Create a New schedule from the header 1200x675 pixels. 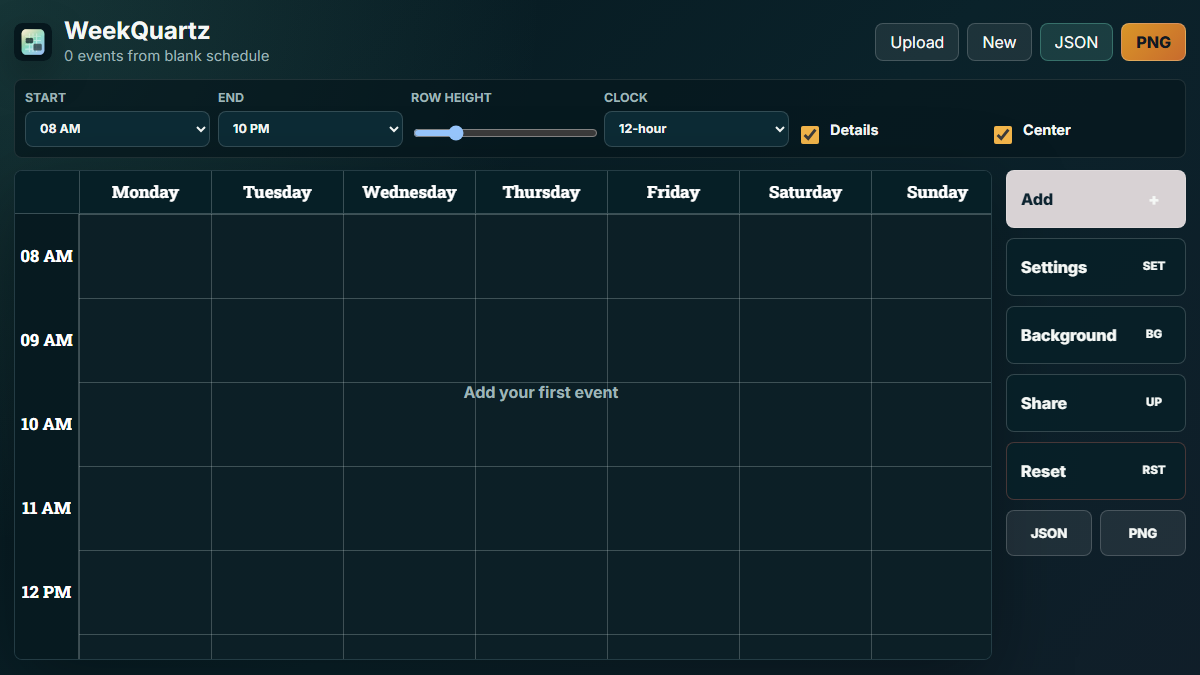click(999, 42)
